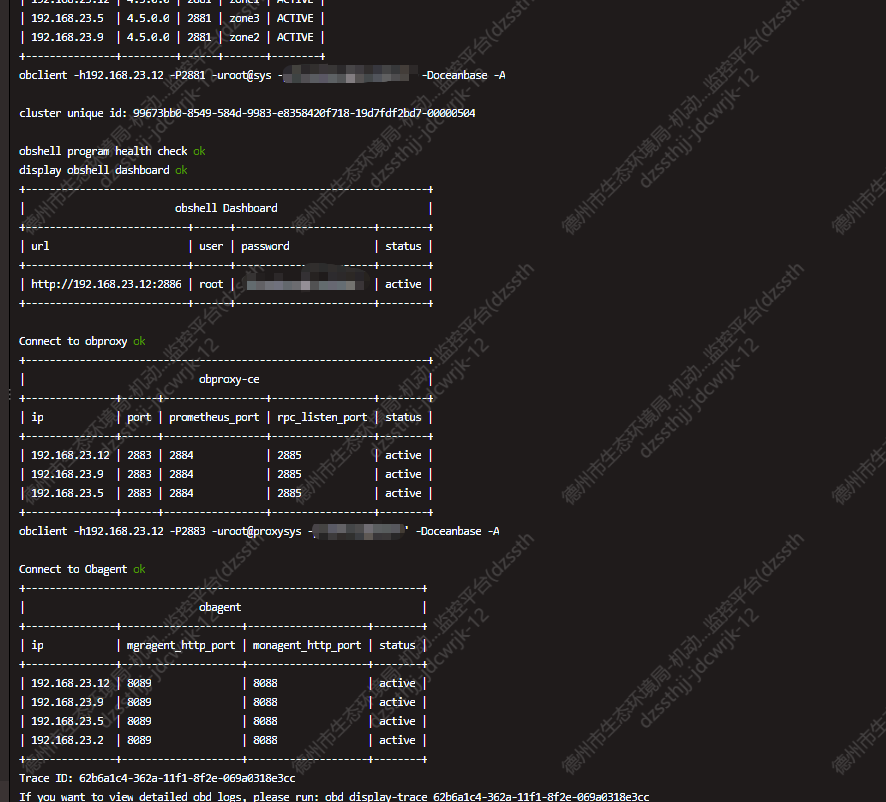886x802 pixels.
Task: Click the Trace ID value at bottom
Action: click(x=187, y=778)
